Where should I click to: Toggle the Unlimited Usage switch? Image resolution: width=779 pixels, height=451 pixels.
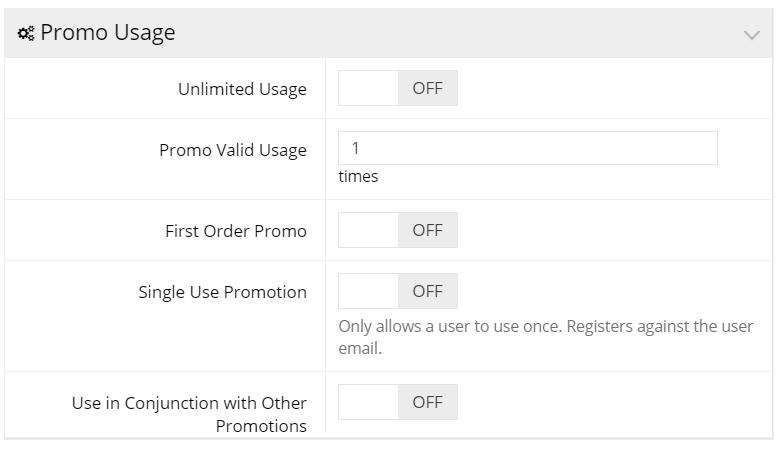click(398, 88)
